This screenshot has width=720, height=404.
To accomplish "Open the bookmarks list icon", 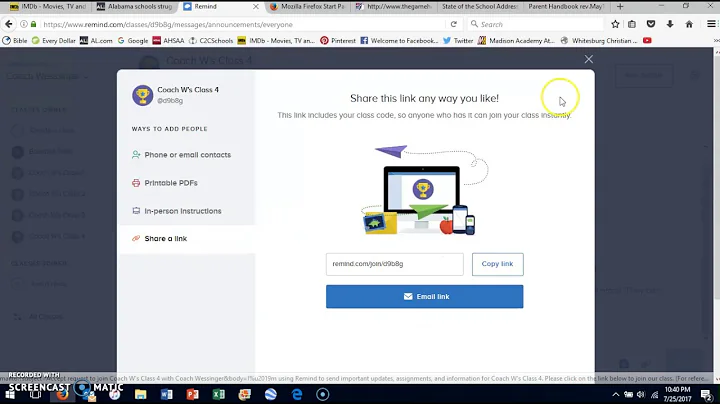I will coord(632,24).
